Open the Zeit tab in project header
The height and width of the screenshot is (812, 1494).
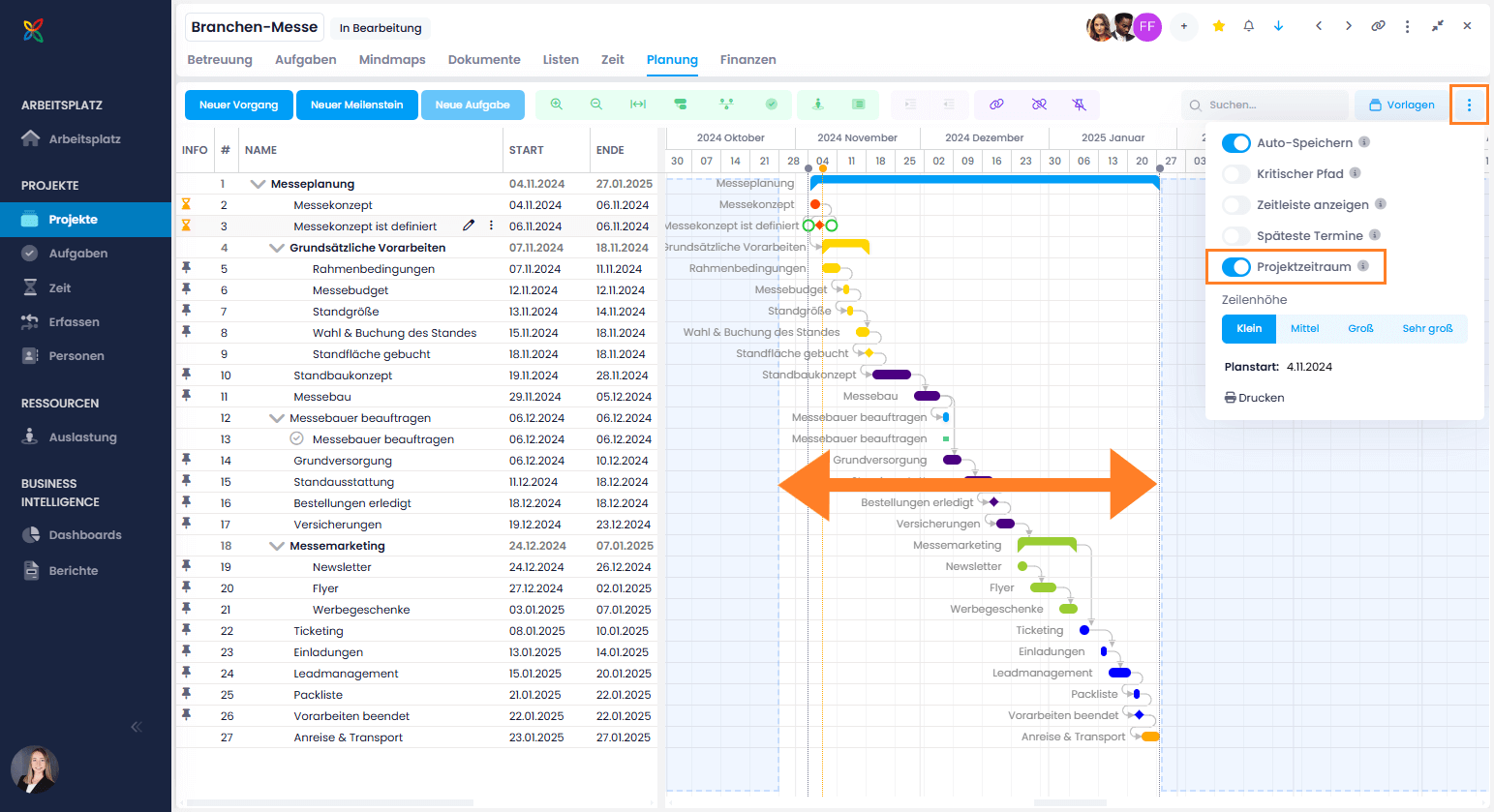click(613, 60)
